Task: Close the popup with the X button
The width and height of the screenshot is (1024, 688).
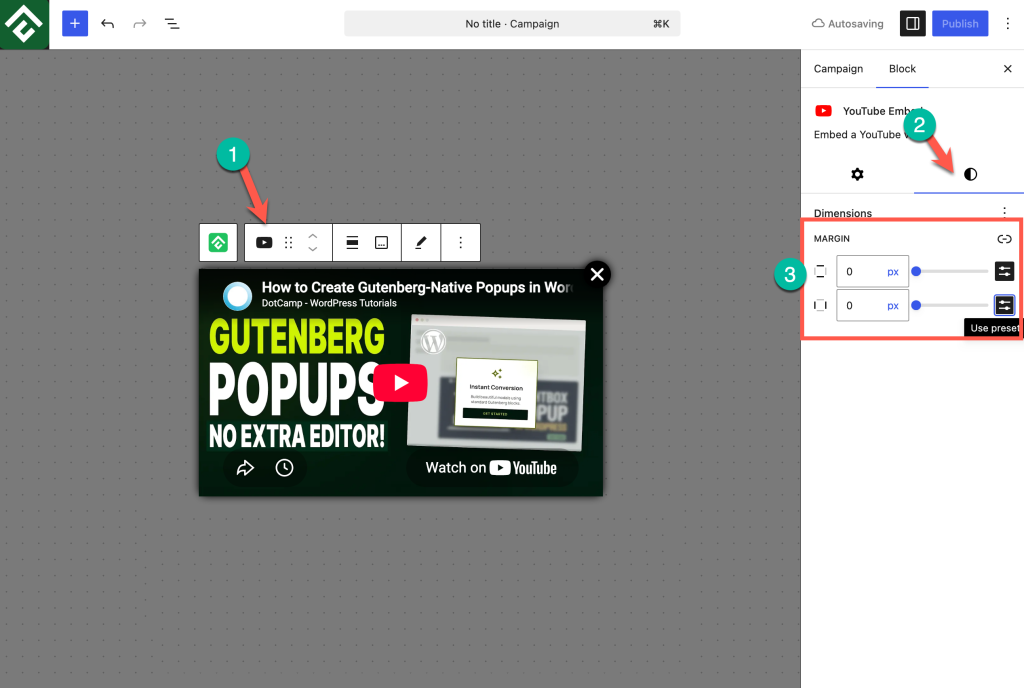Action: click(597, 274)
